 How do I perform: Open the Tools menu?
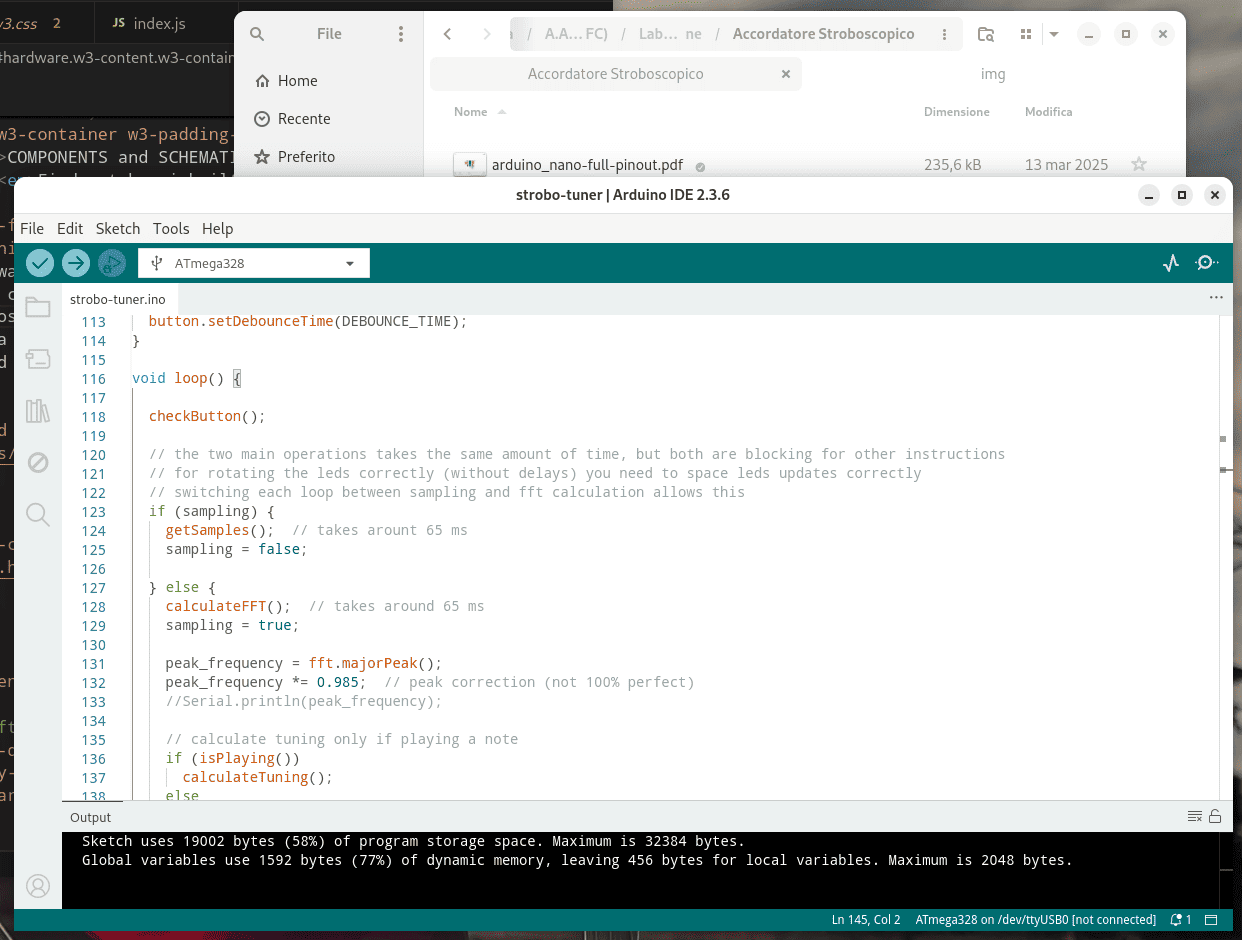coord(171,228)
